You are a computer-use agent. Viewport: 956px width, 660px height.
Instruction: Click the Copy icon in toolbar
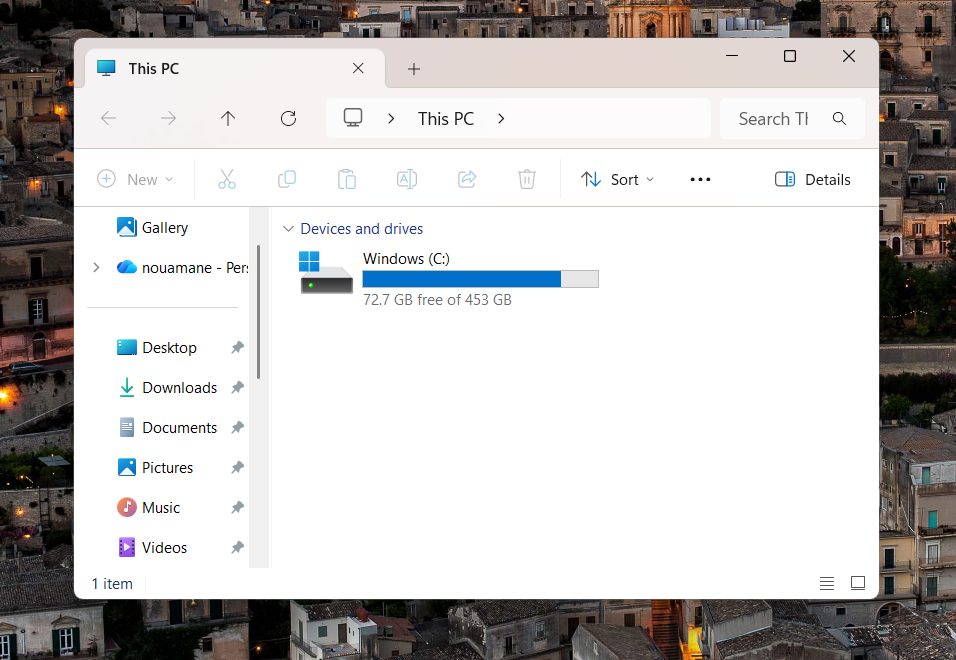click(287, 179)
